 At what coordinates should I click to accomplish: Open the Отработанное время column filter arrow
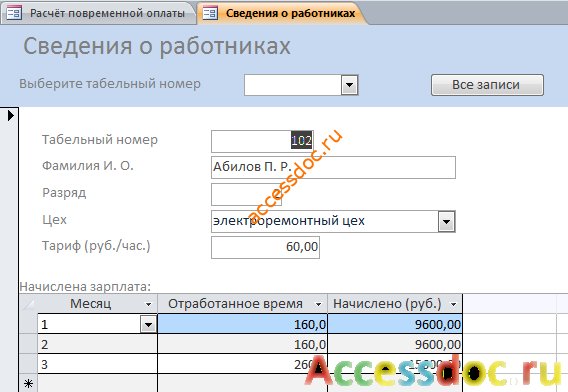tap(318, 304)
